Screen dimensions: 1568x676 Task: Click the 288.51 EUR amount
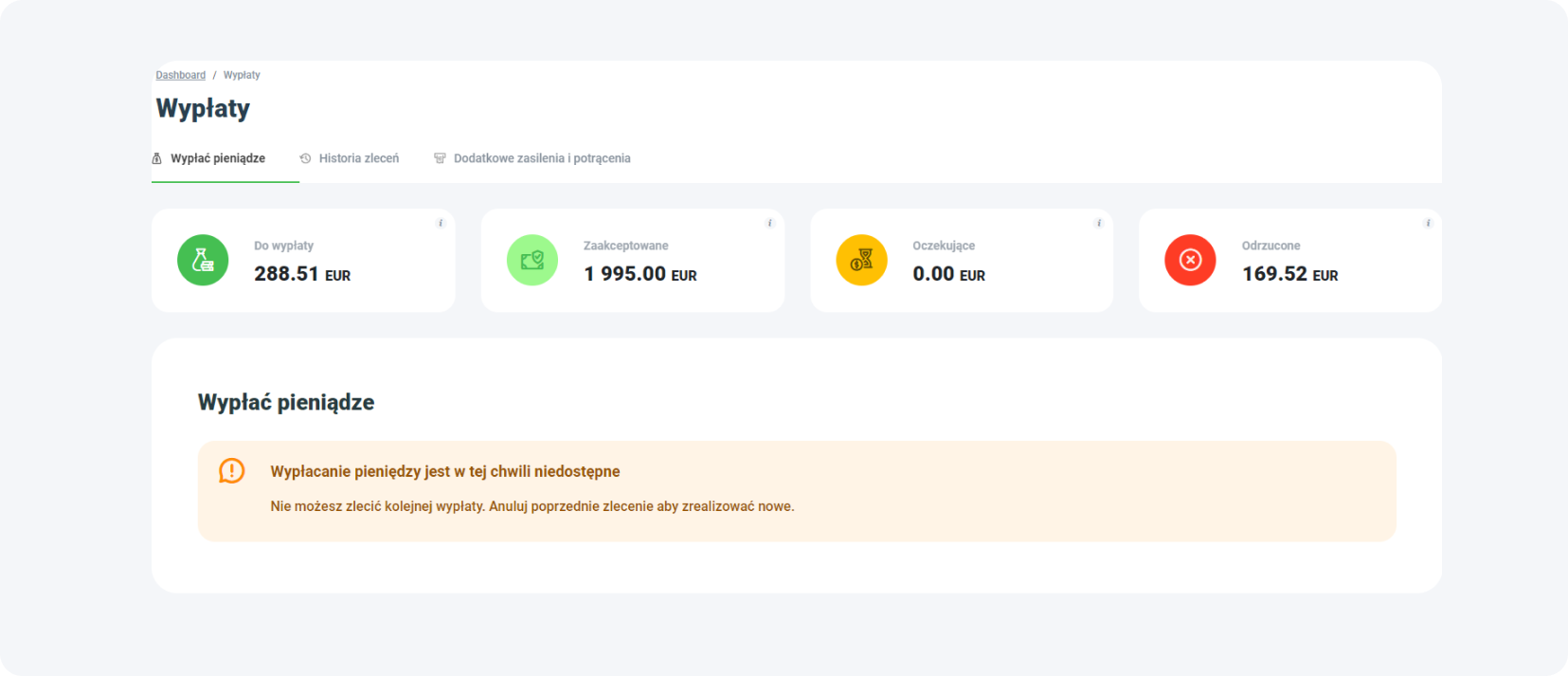pos(302,274)
